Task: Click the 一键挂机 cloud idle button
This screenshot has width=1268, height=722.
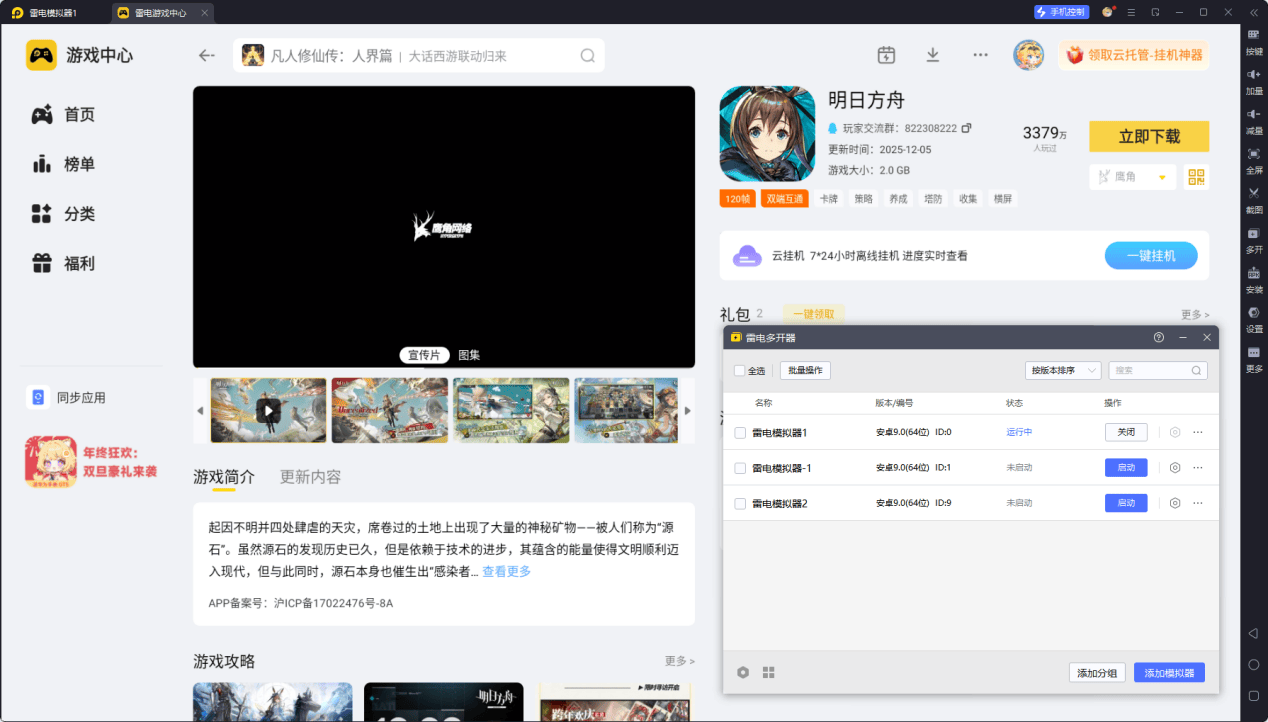Action: (x=1150, y=256)
